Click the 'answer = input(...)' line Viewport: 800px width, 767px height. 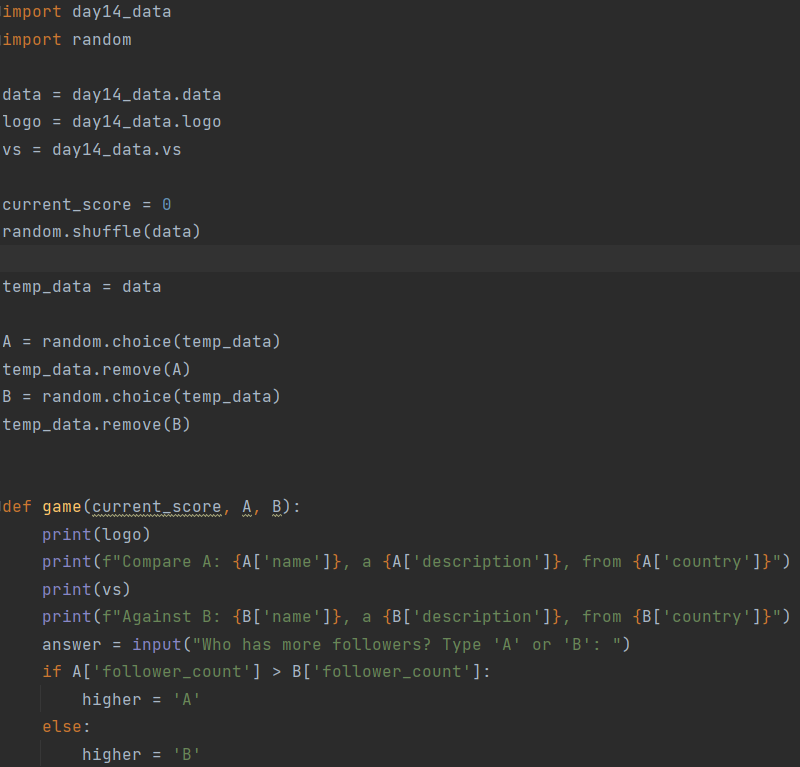(x=337, y=645)
